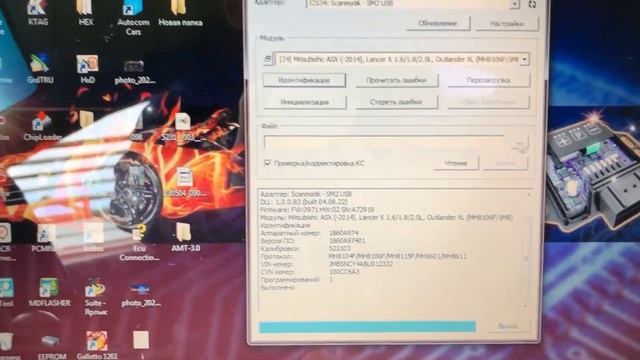640x360 pixels.
Task: Click the module list icon left of dropdown
Action: click(267, 60)
